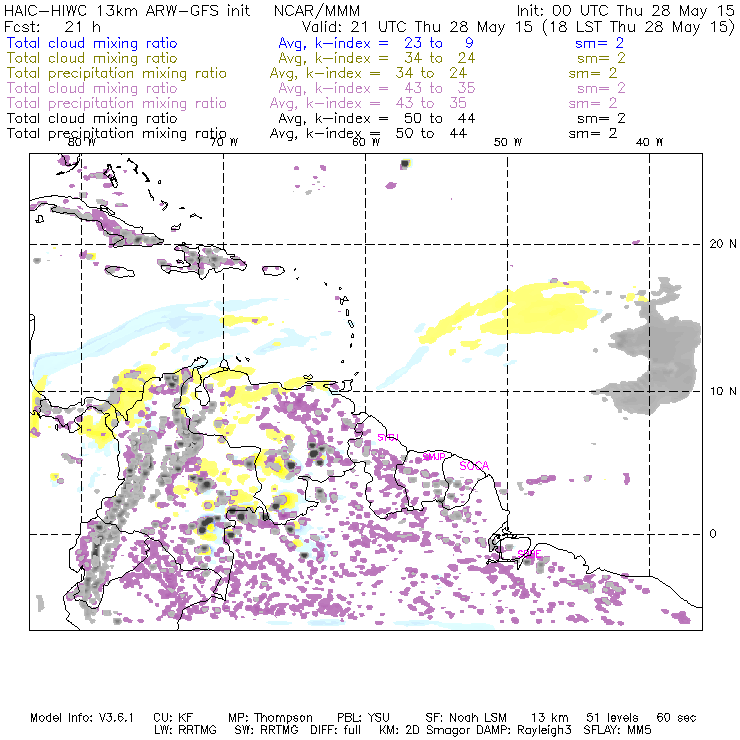Click "Model Info: V3.6.1" footer text
Viewport: 740px width, 740px height.
(x=82, y=718)
